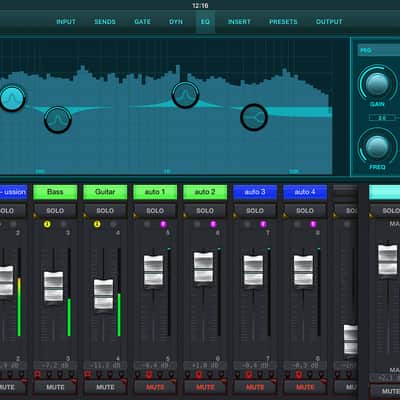This screenshot has width=400, height=400.
Task: Select the auto 1 channel name label
Action: click(x=155, y=192)
